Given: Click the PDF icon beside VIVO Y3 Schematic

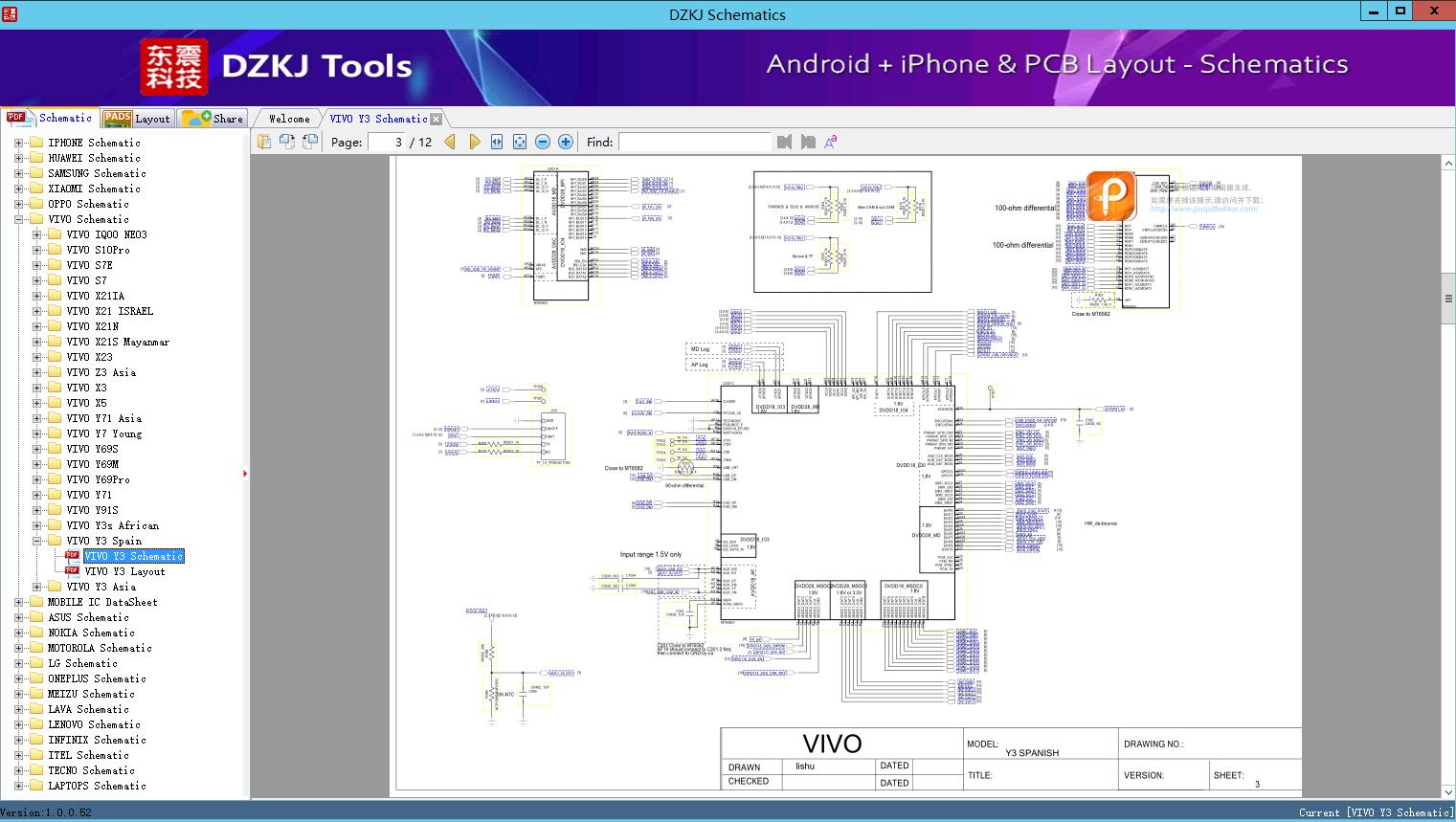Looking at the screenshot, I should (x=70, y=556).
